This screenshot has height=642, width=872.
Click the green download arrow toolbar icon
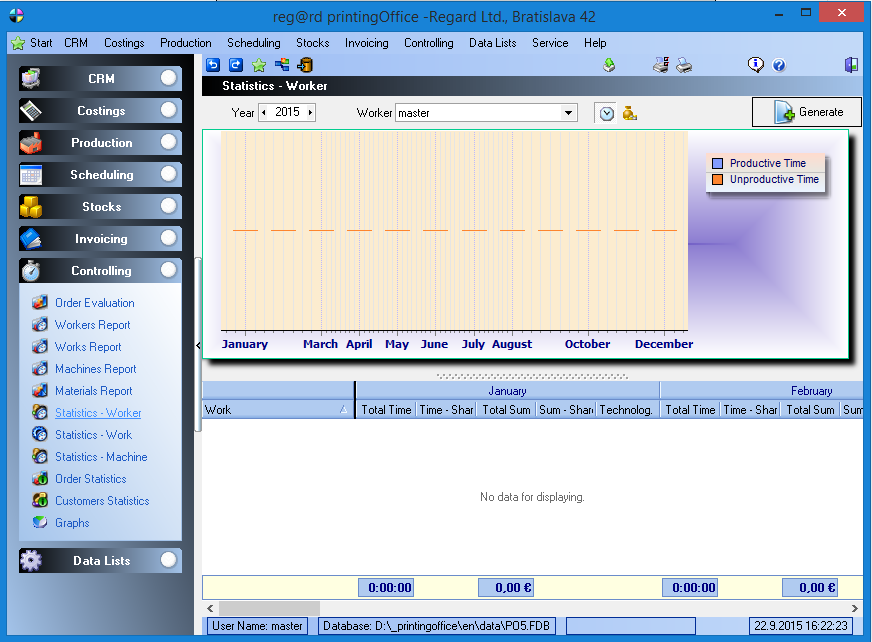pos(609,65)
